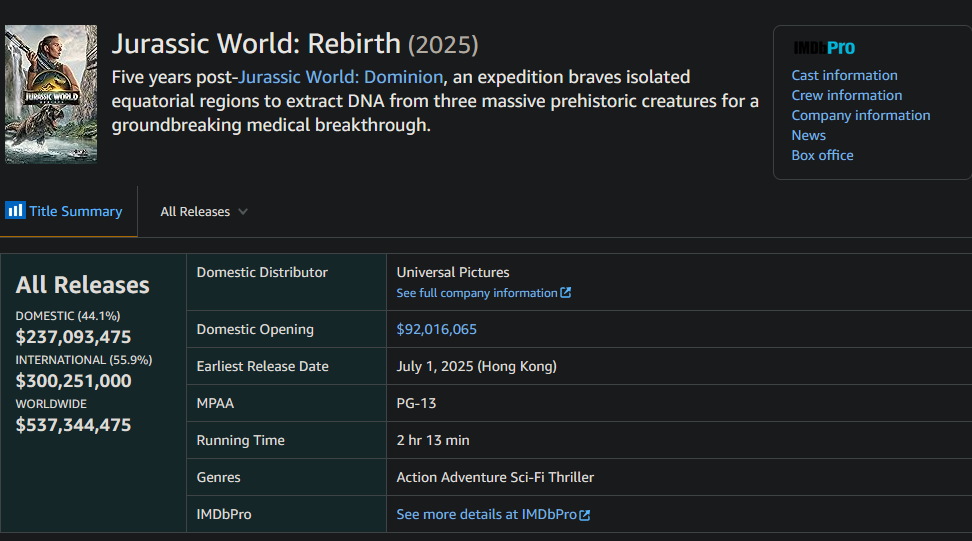Click the IMDbPro logo
Viewport: 972px width, 541px height.
click(x=824, y=48)
